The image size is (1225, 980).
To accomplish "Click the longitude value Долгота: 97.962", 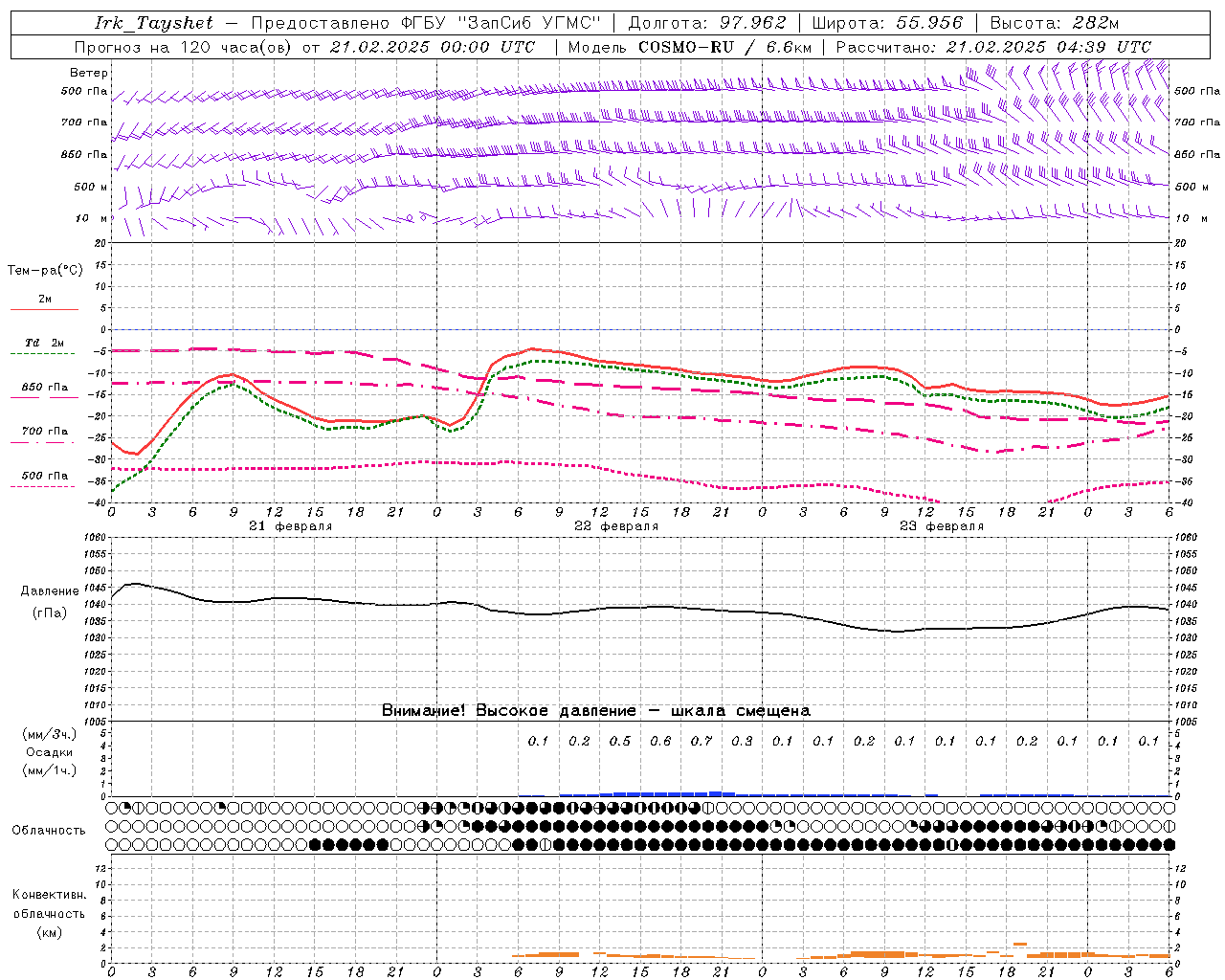I will (x=707, y=23).
